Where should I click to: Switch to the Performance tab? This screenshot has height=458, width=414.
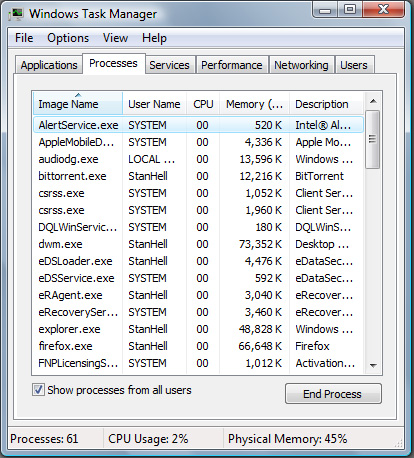tap(232, 65)
